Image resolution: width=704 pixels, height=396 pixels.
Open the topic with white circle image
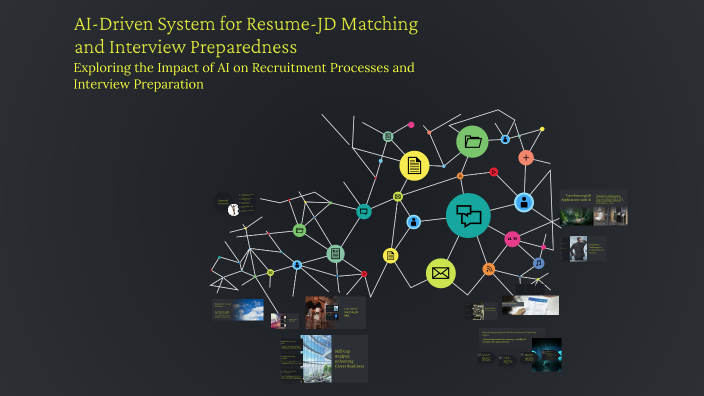[235, 203]
